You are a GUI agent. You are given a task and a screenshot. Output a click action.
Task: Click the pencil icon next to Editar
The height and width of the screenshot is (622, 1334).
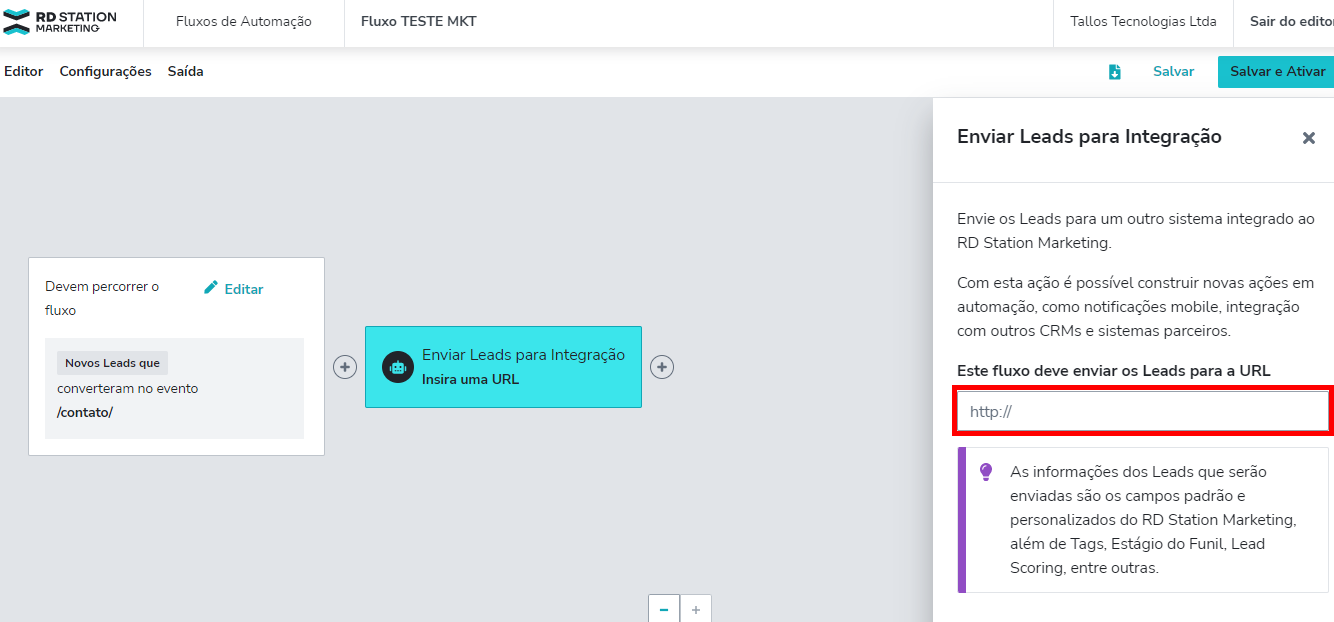click(x=211, y=288)
